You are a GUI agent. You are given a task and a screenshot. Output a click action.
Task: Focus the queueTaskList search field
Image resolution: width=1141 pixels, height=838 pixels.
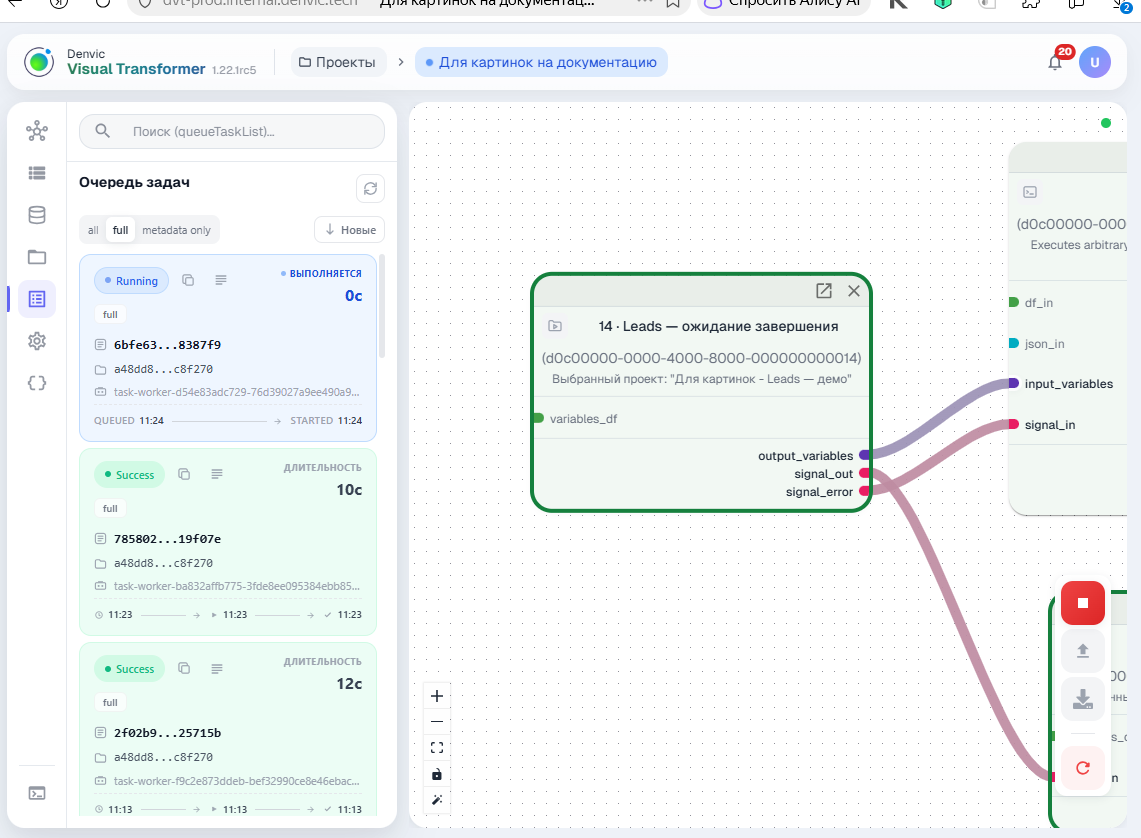[231, 132]
